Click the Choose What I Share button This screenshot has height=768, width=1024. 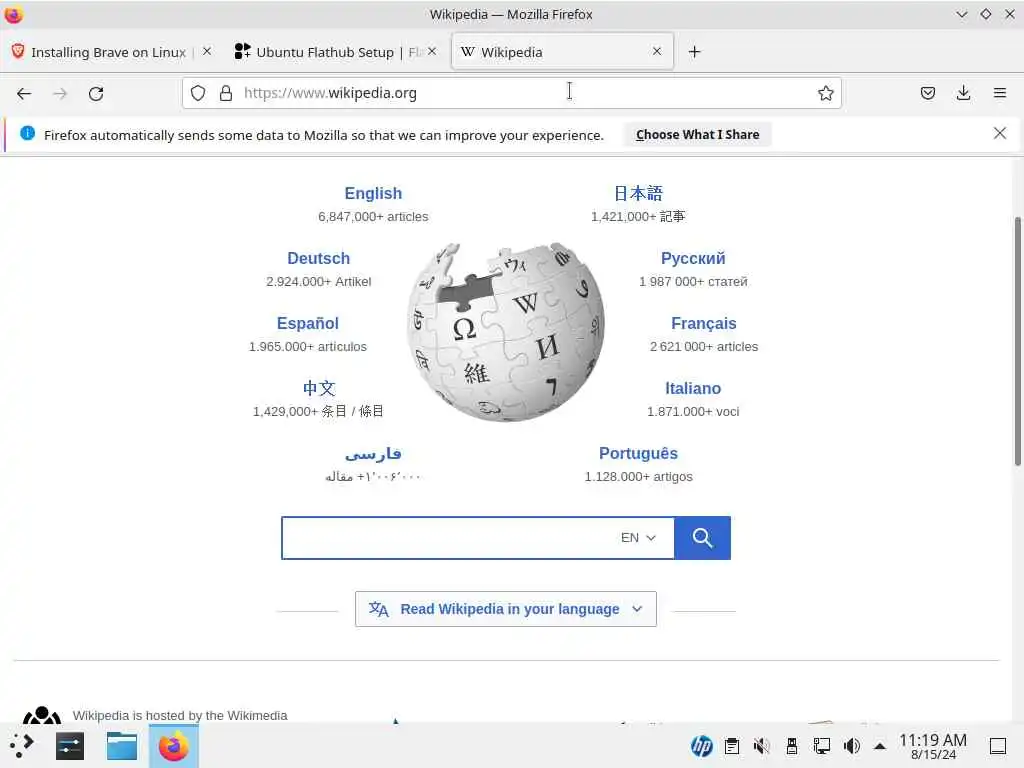pyautogui.click(x=697, y=135)
